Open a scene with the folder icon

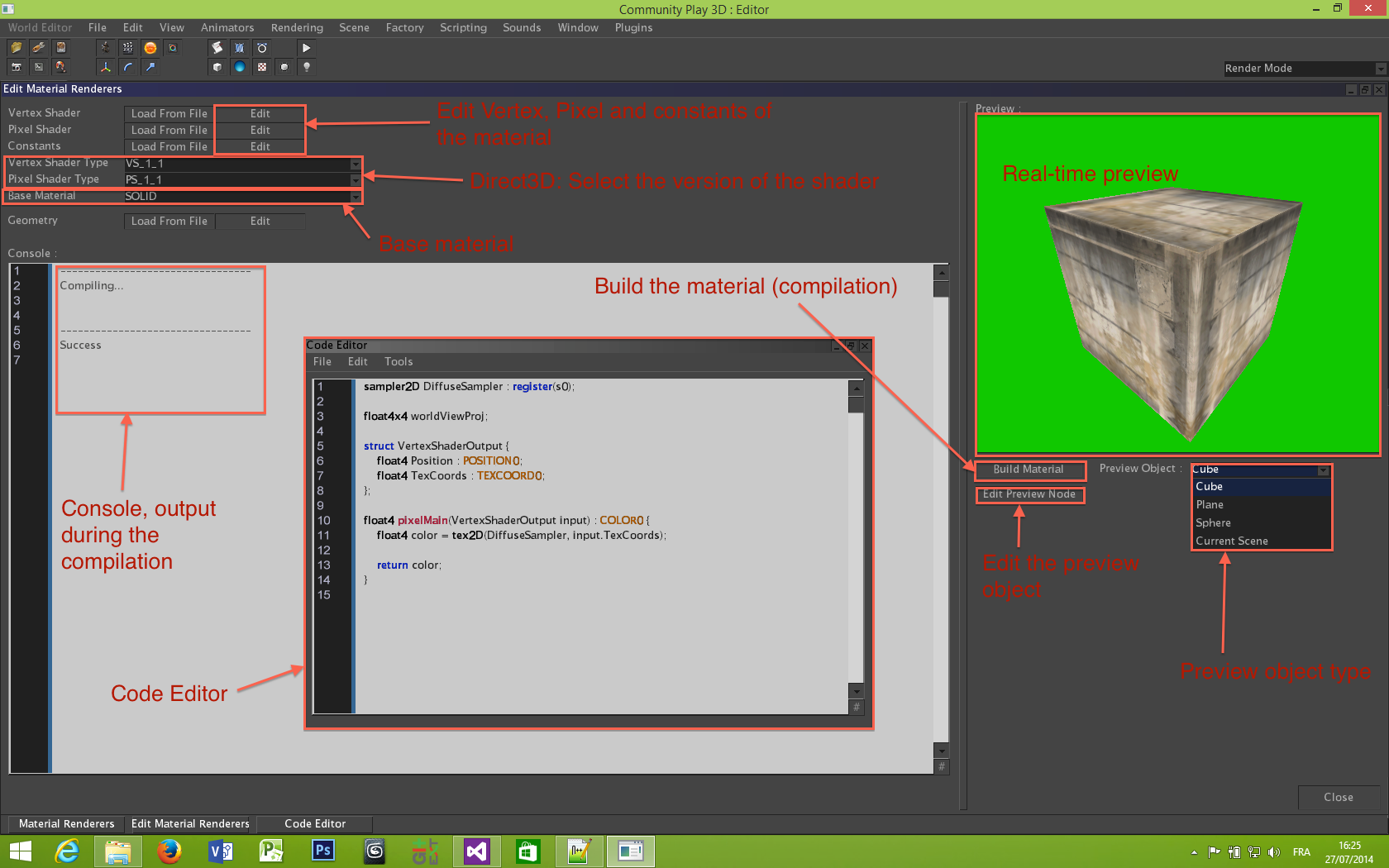tap(16, 47)
